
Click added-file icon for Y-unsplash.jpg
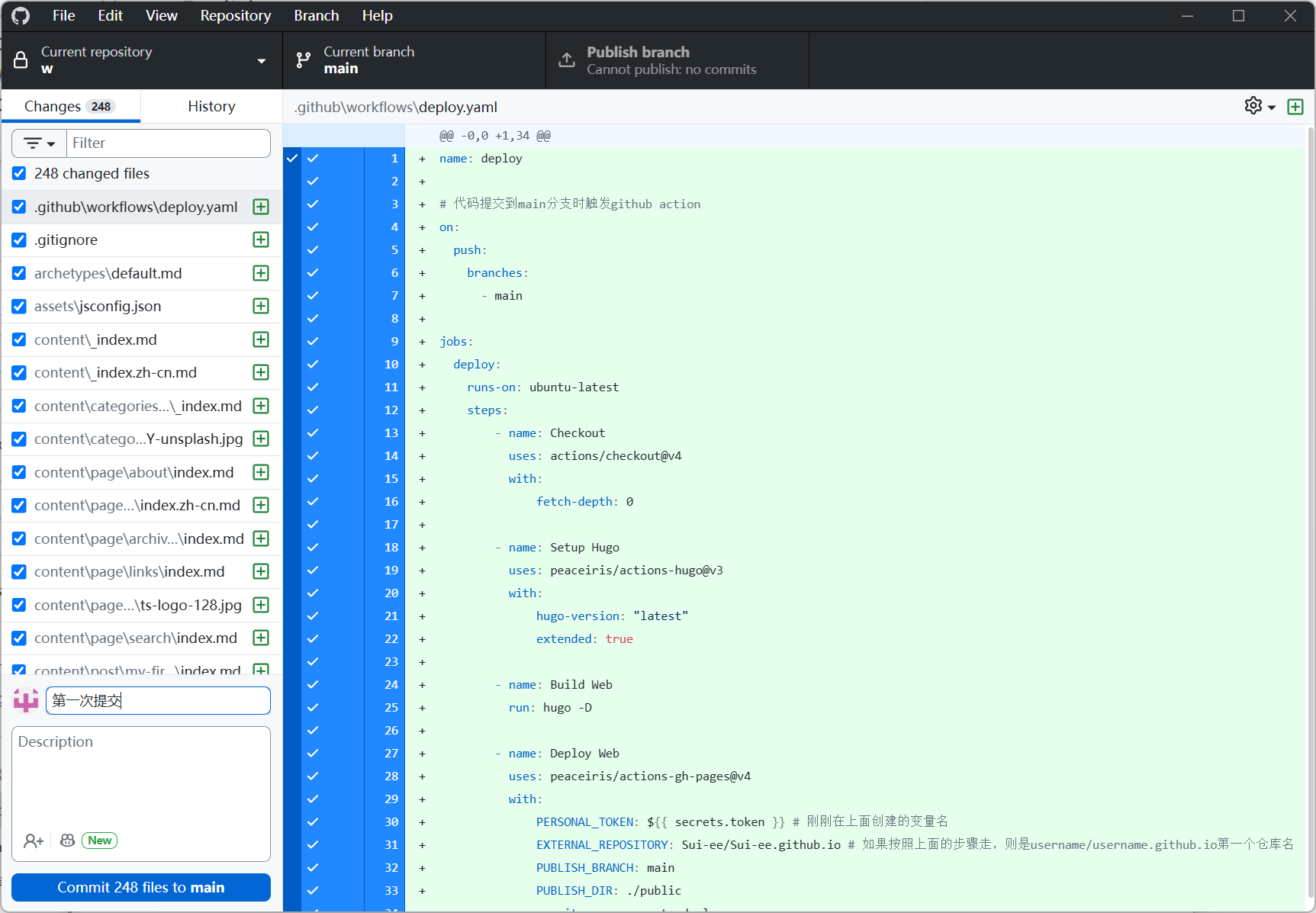click(x=261, y=439)
